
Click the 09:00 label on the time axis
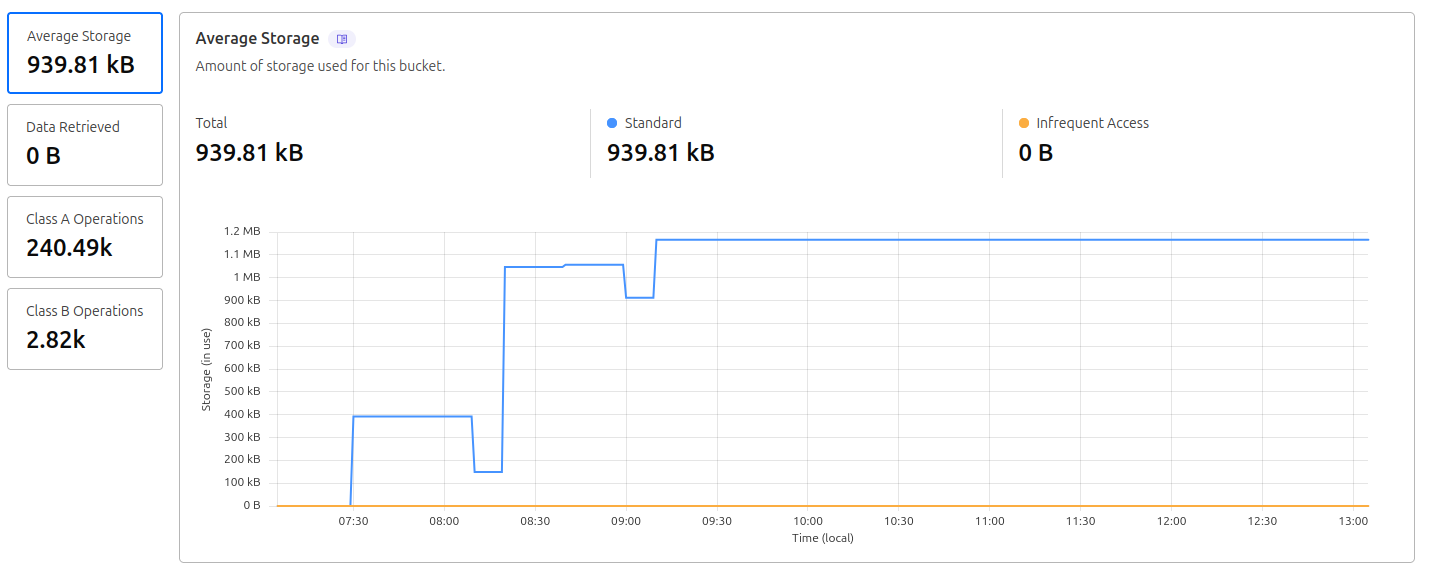point(626,521)
